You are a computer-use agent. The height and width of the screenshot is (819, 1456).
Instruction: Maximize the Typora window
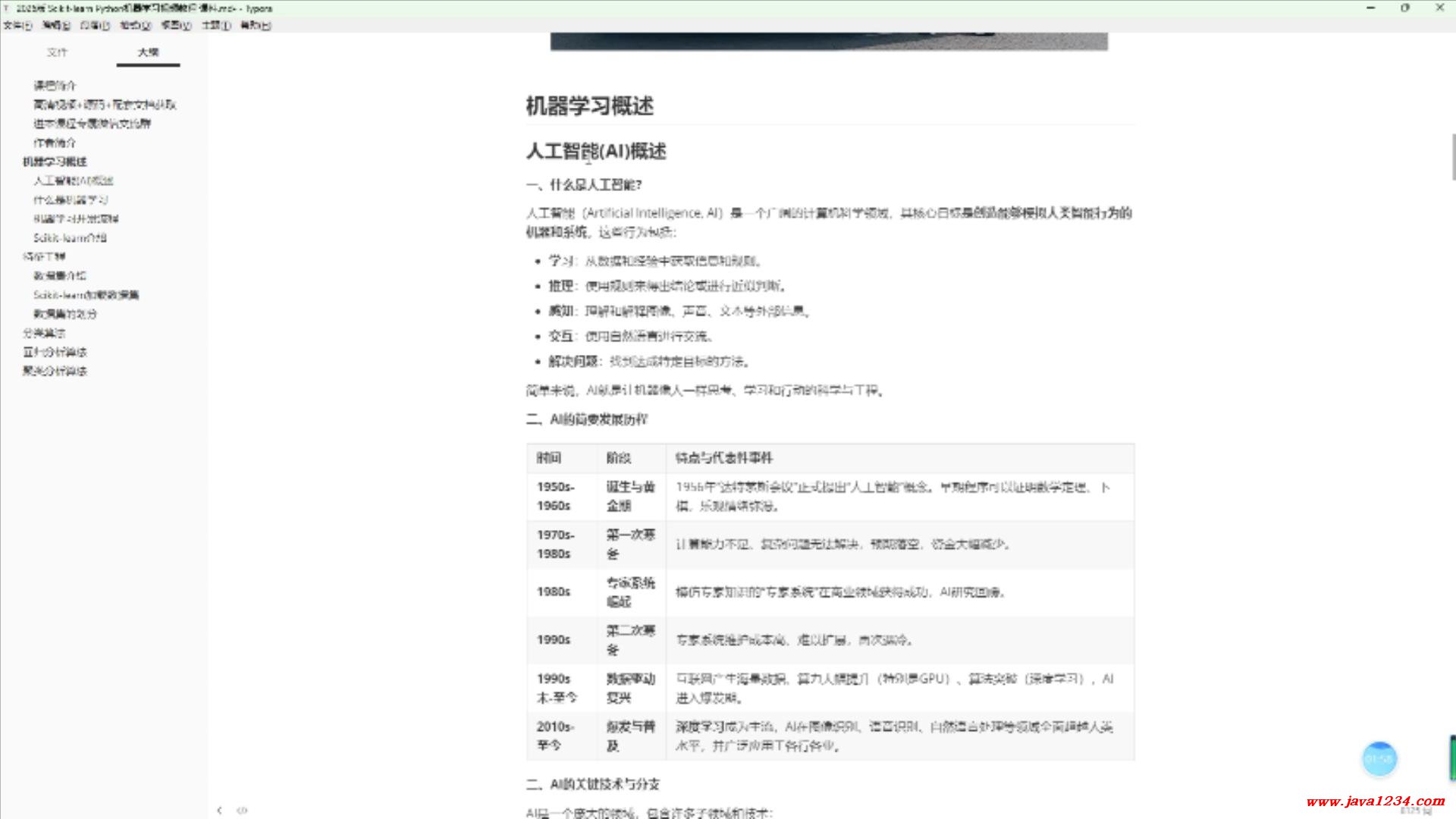click(1404, 8)
